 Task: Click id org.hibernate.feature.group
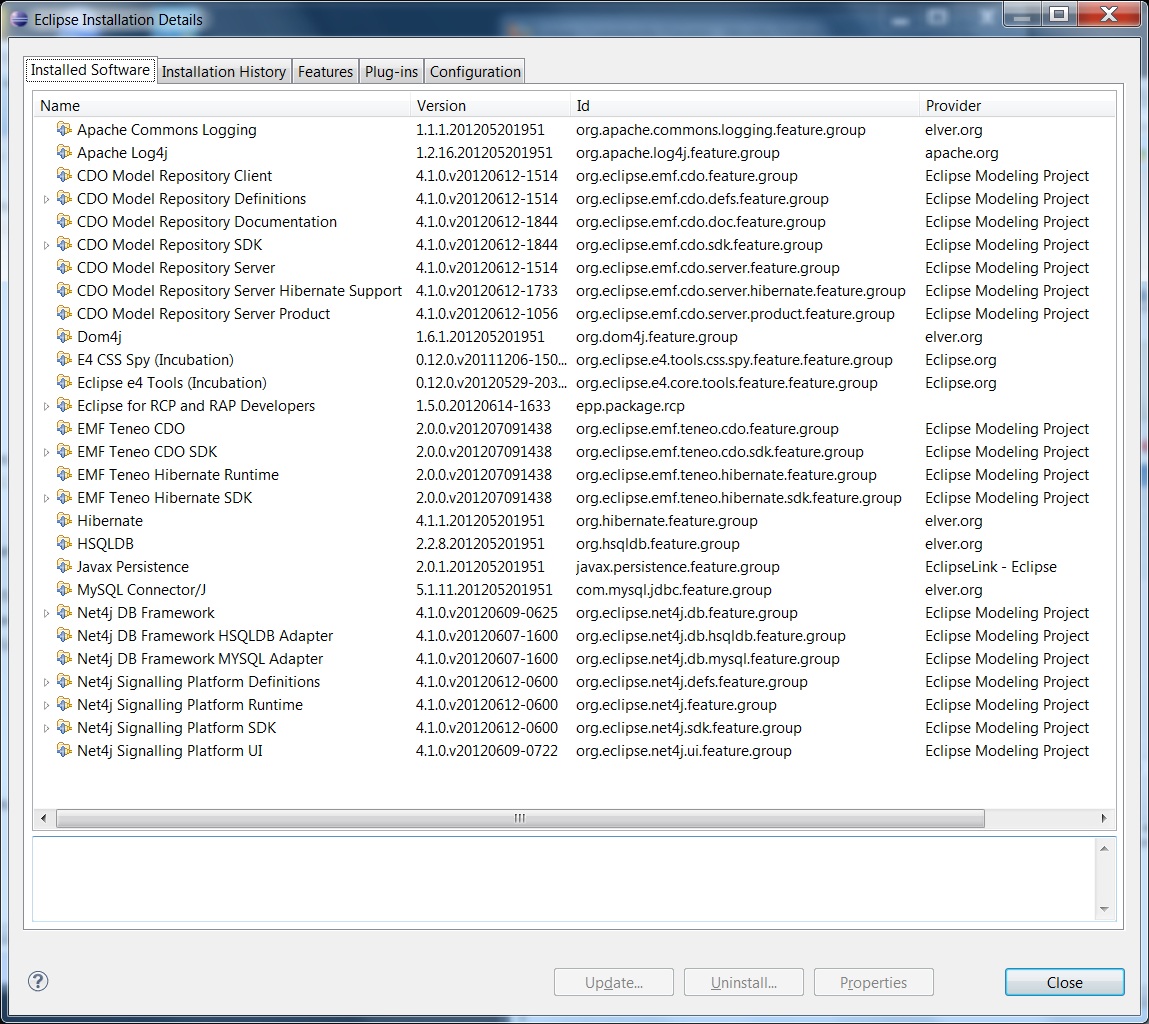667,520
